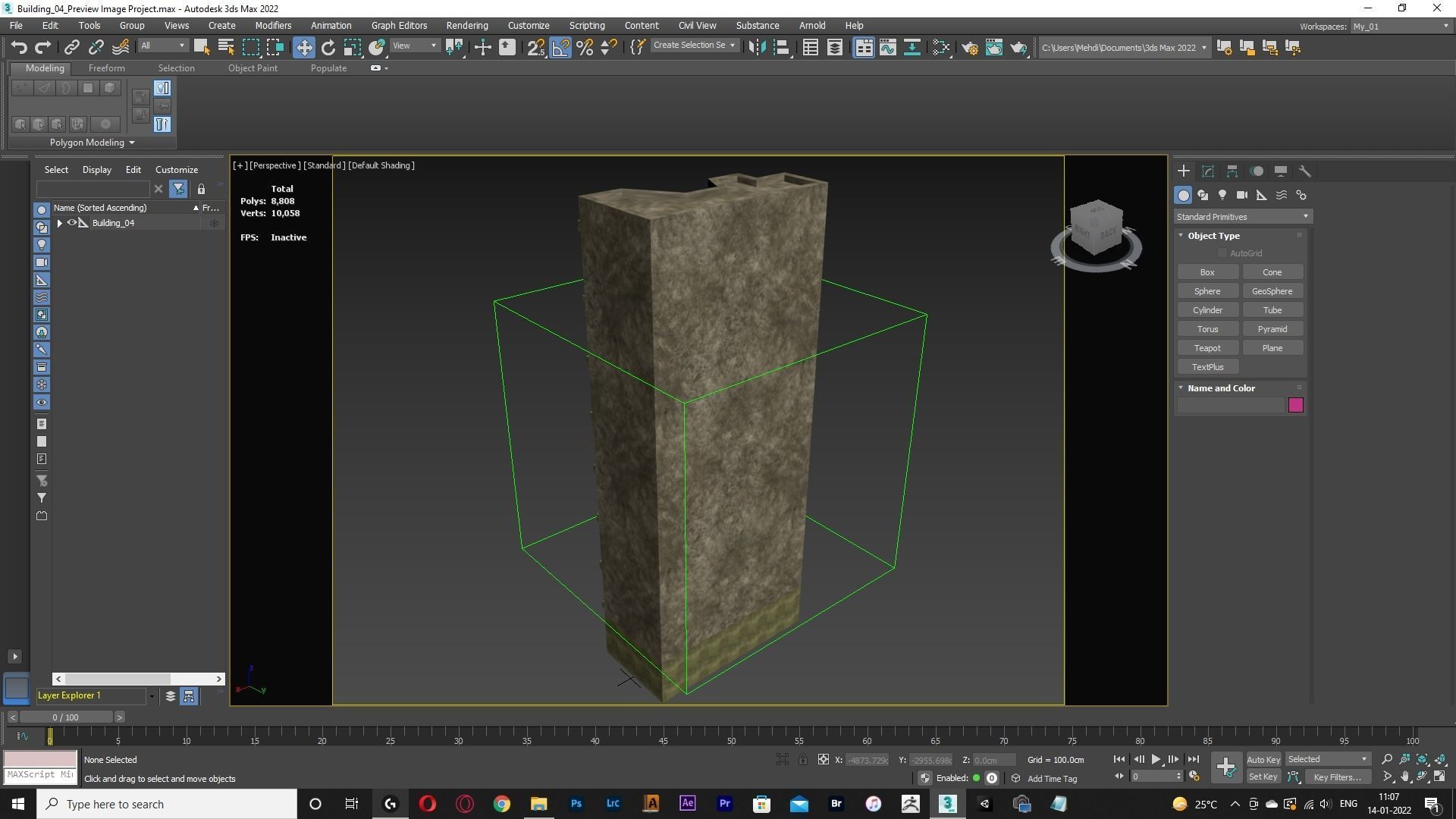This screenshot has width=1456, height=819.
Task: Toggle the filter funnel in scene explorer
Action: pyautogui.click(x=178, y=189)
